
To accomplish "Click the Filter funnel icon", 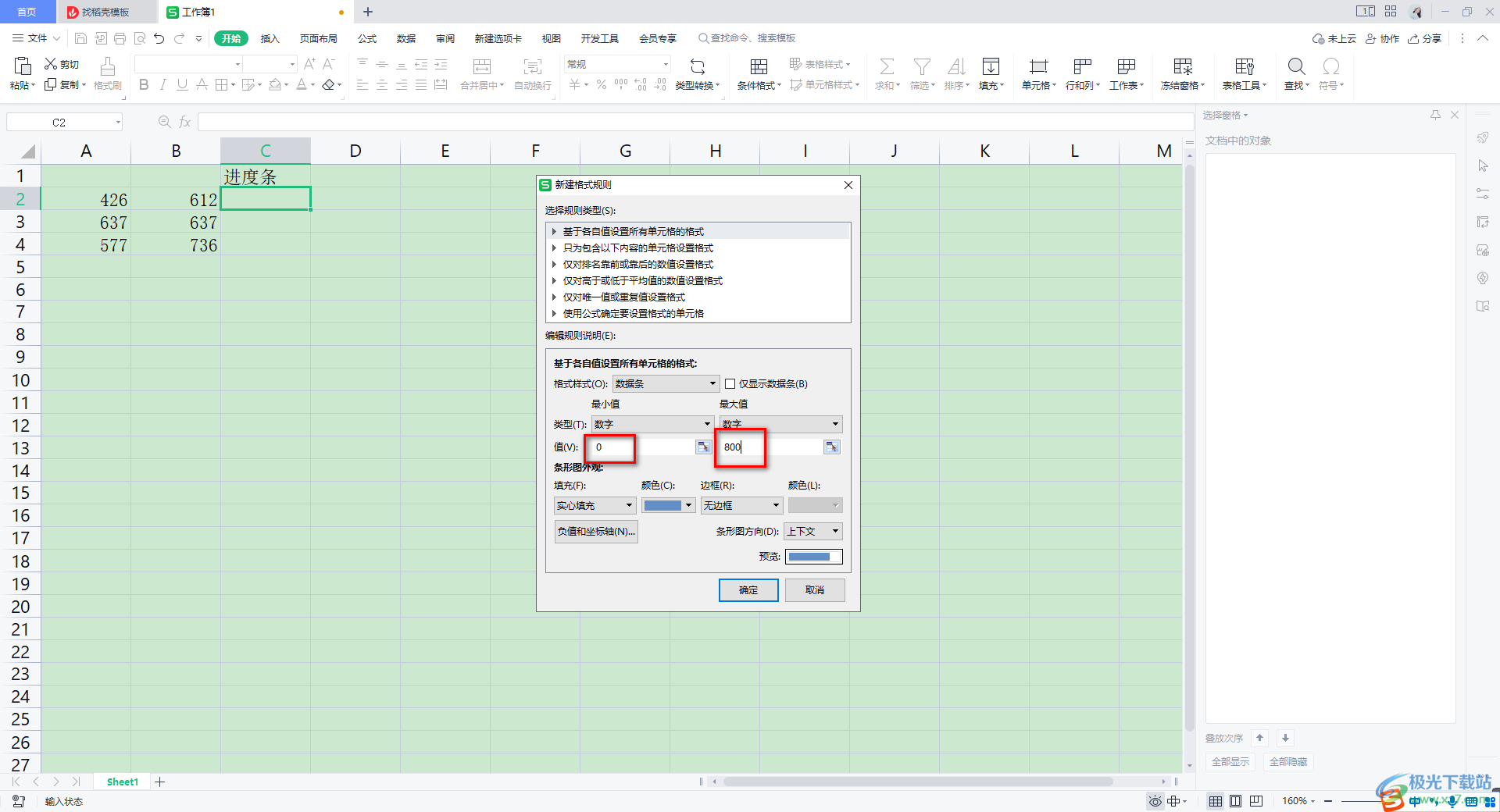I will click(922, 66).
